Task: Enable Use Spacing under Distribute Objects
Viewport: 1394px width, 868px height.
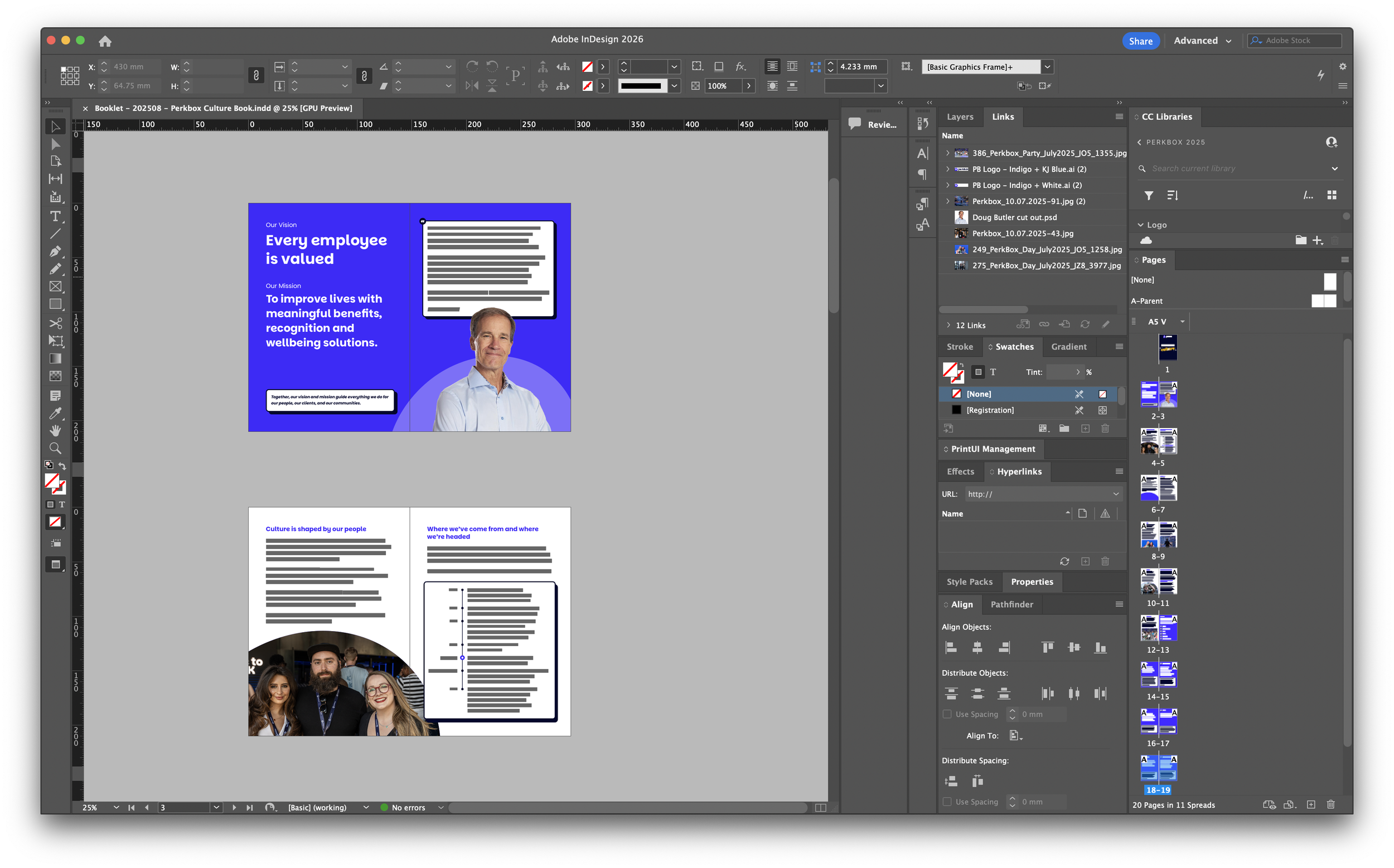Action: click(x=947, y=714)
